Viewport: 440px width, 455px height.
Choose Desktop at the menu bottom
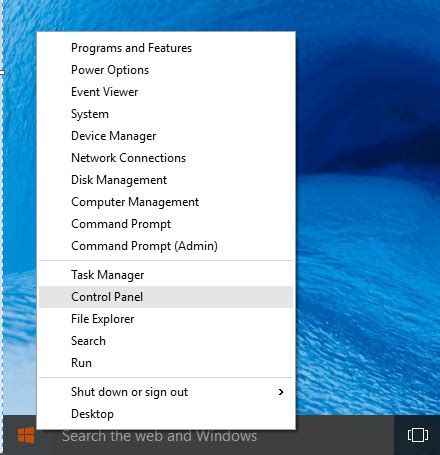pyautogui.click(x=166, y=414)
